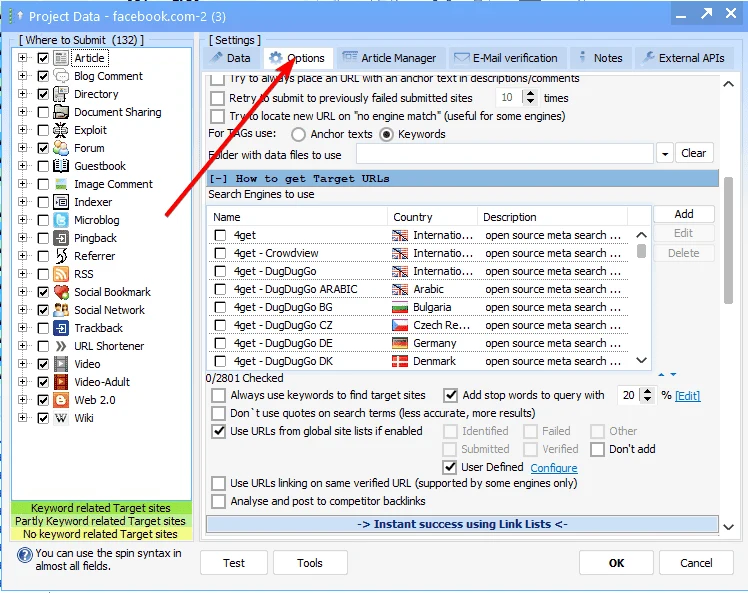Click the Video film icon
This screenshot has height=593, width=748.
pyautogui.click(x=61, y=364)
